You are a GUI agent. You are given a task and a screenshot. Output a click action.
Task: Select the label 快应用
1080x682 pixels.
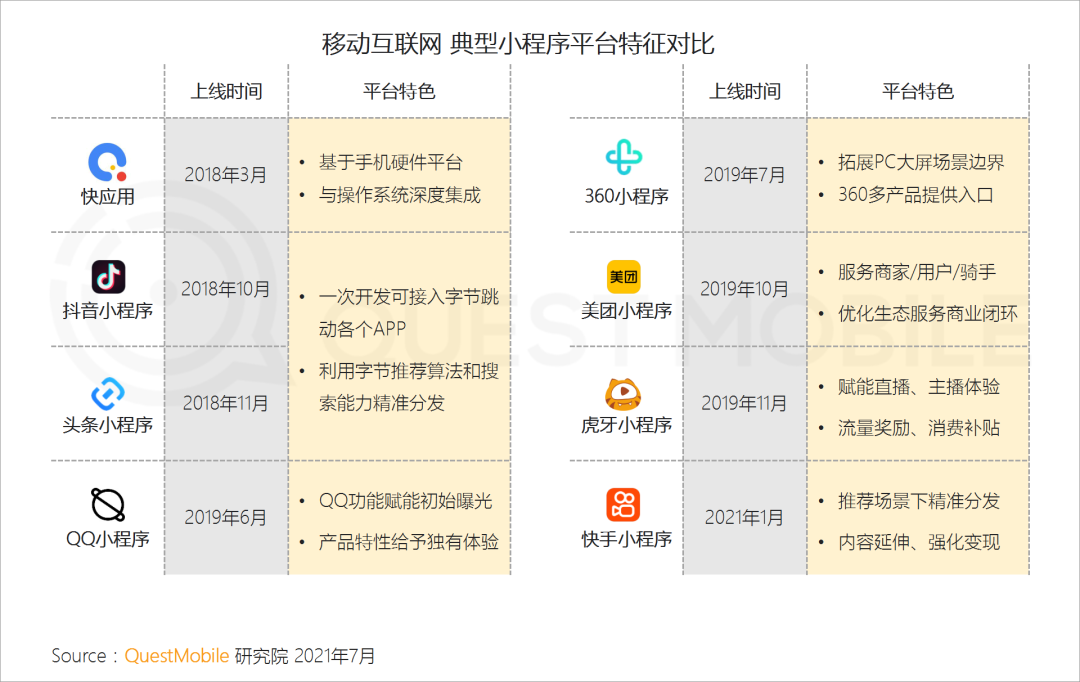pos(107,196)
